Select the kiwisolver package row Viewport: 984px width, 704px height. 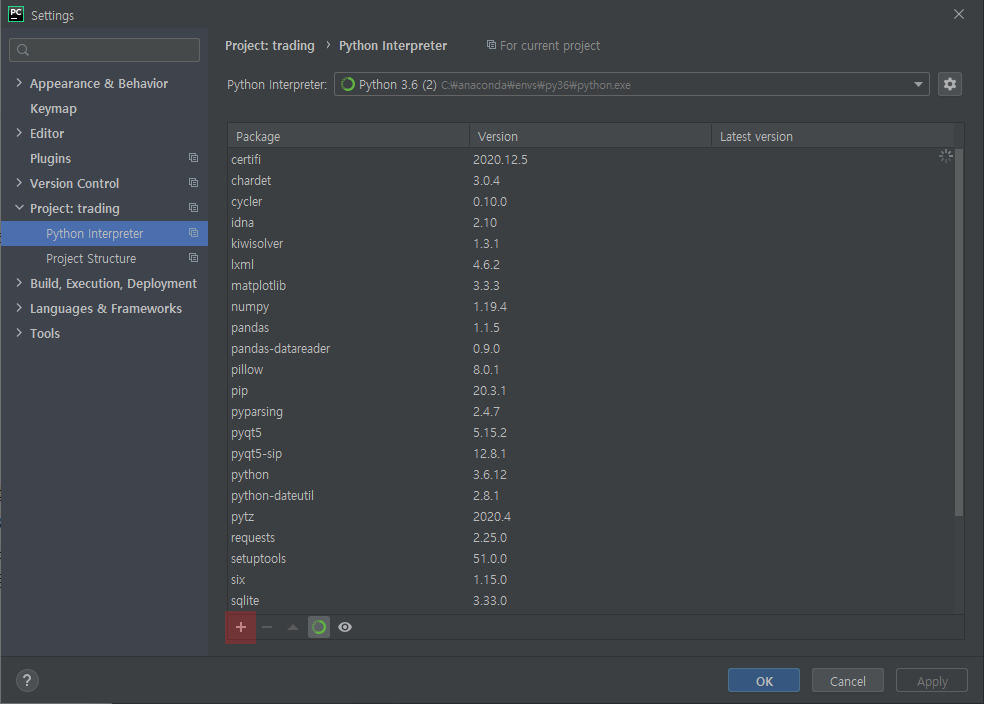[591, 243]
